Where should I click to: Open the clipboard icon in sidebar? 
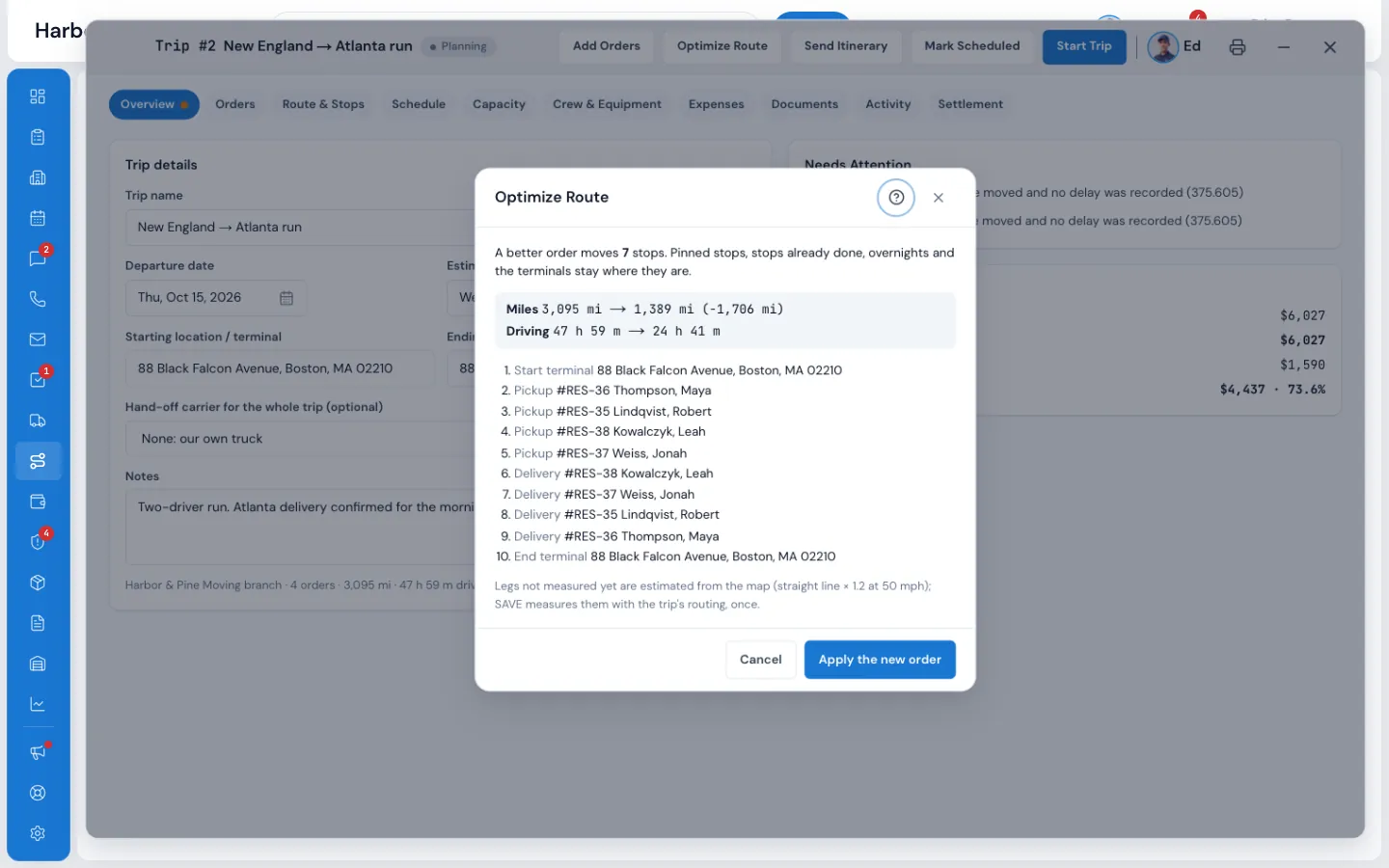(38, 137)
